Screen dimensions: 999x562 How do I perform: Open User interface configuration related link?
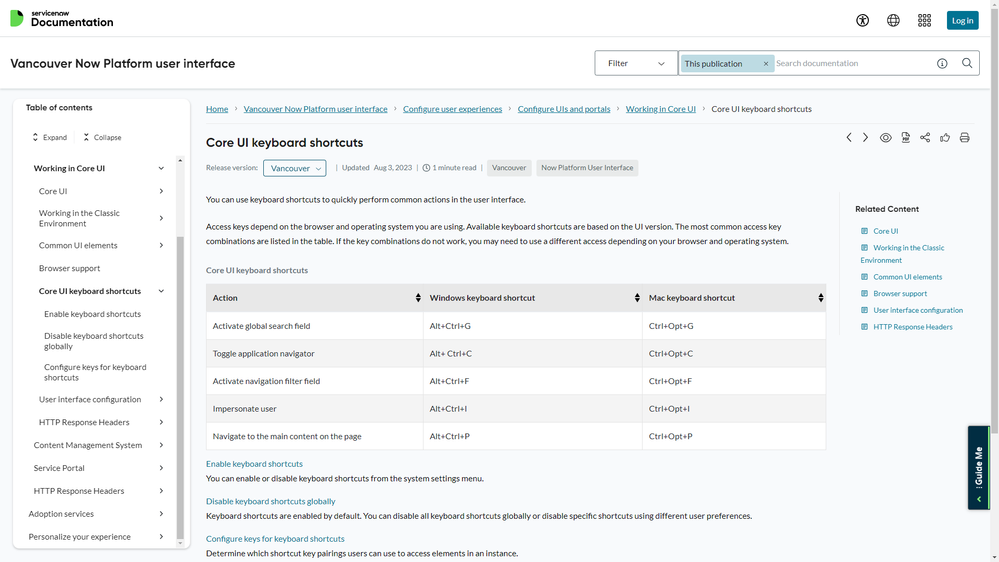(917, 310)
